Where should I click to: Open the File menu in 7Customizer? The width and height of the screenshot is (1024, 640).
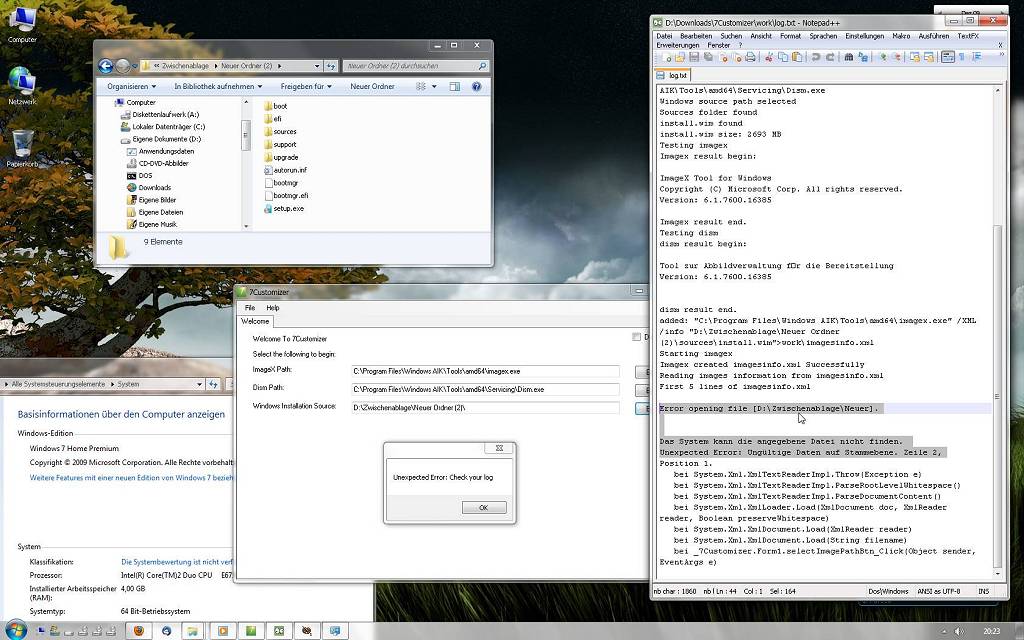click(x=250, y=308)
